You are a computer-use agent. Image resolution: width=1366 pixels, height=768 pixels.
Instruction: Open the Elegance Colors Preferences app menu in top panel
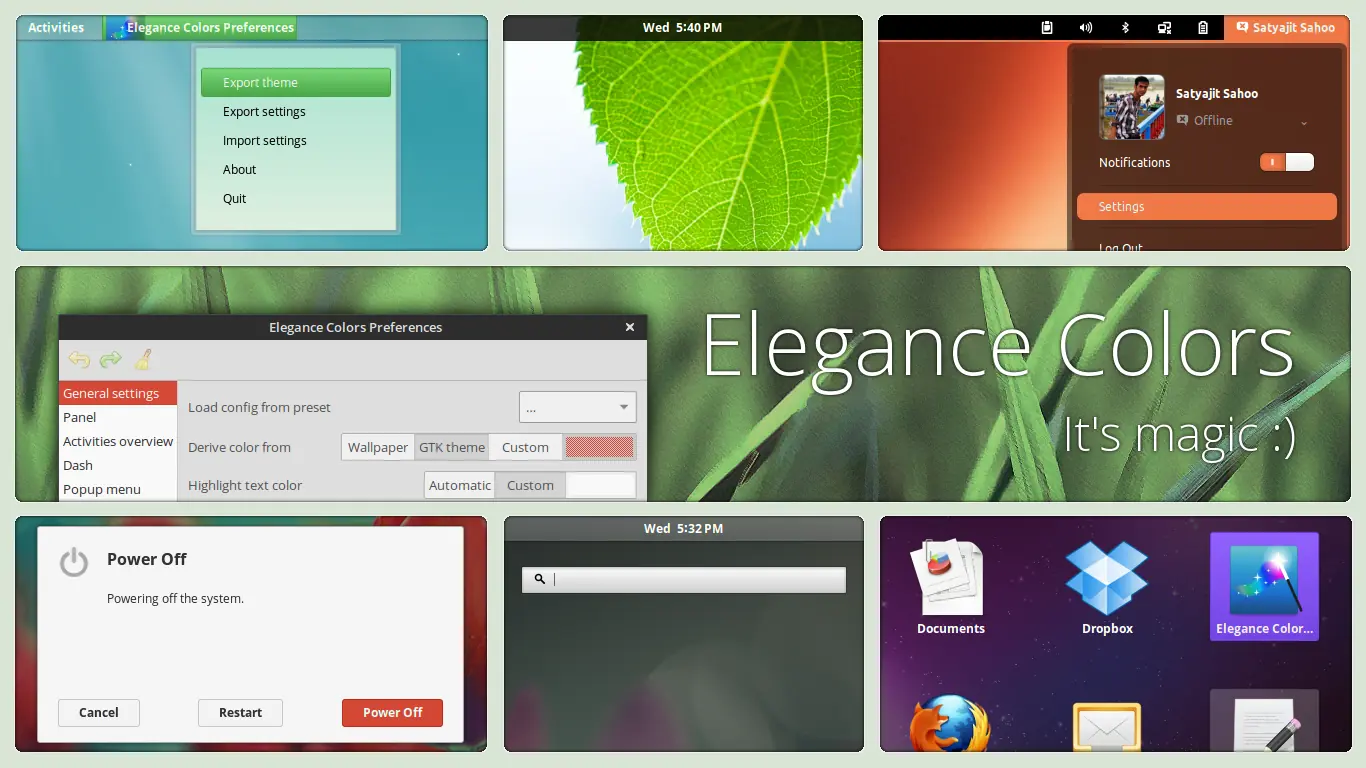pyautogui.click(x=200, y=28)
